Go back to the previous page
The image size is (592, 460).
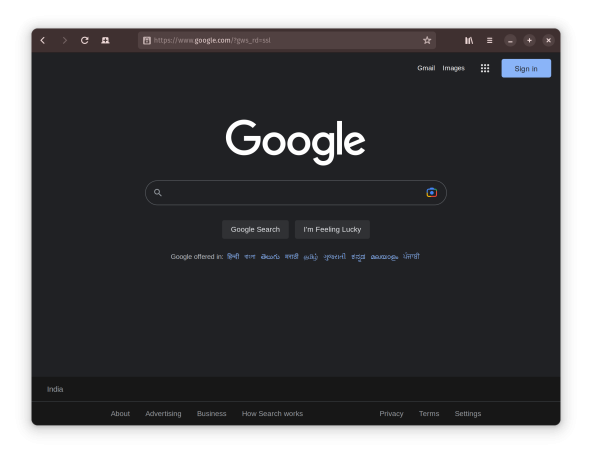(x=43, y=40)
